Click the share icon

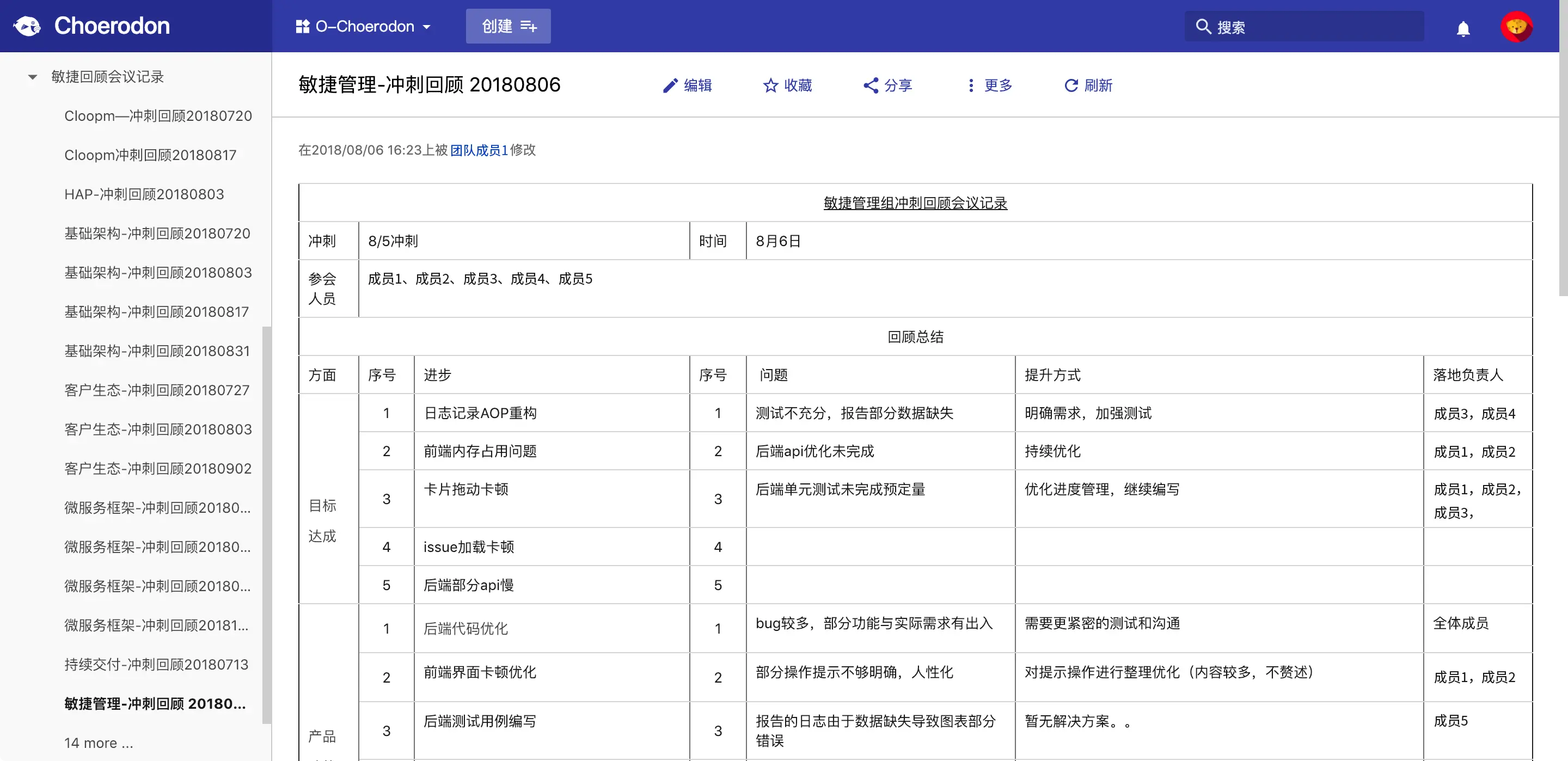[871, 85]
